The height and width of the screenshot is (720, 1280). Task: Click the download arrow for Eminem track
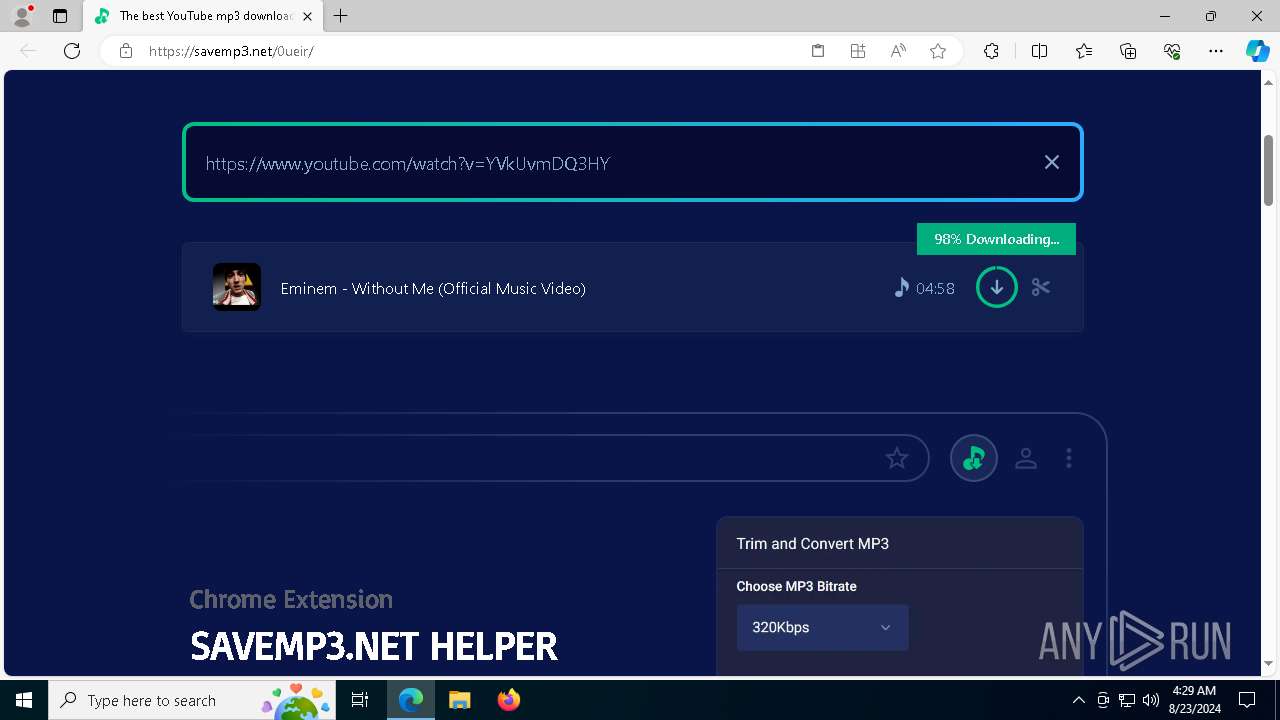[x=996, y=288]
